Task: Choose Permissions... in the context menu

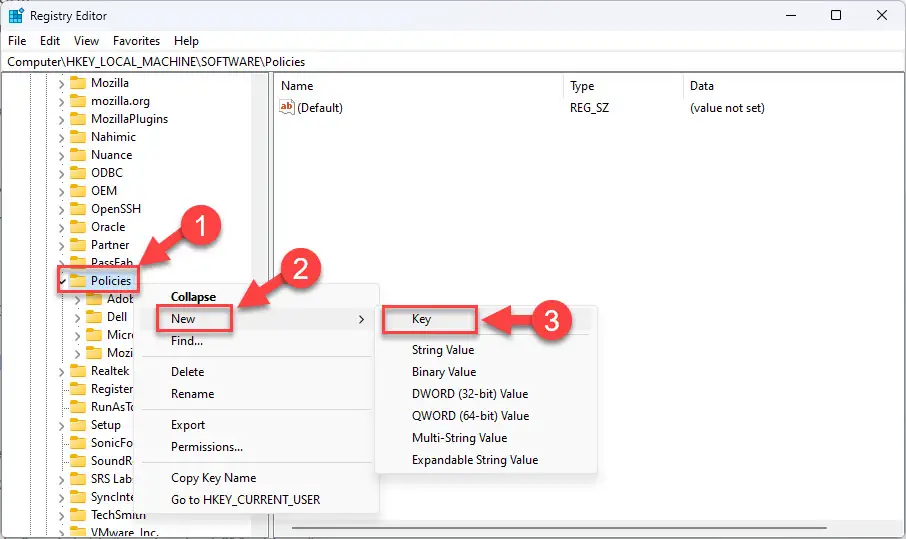Action: click(x=258, y=447)
